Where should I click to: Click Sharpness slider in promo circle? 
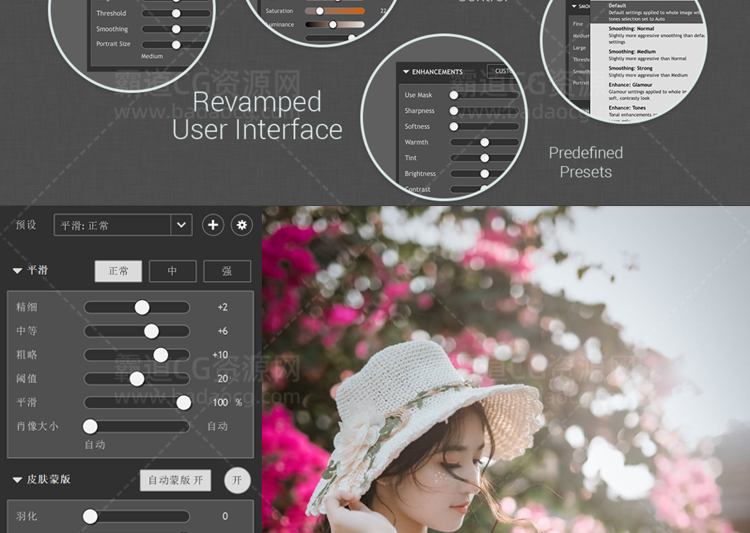pyautogui.click(x=484, y=111)
